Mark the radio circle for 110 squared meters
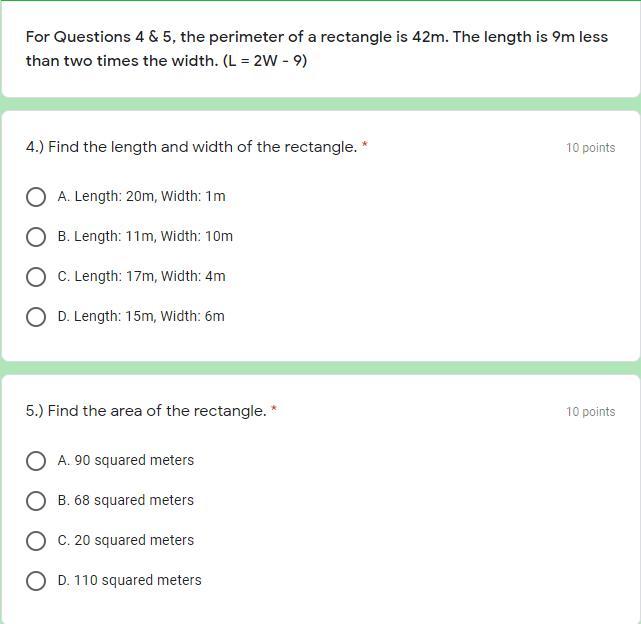641x624 pixels. 36,581
